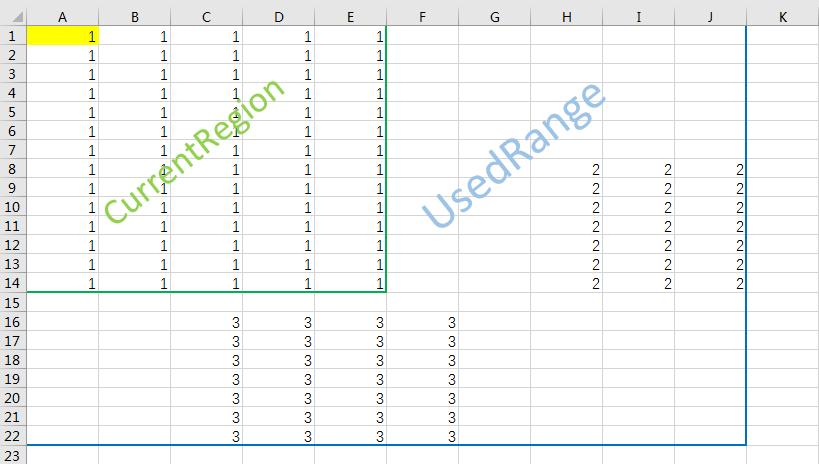Screen dimensions: 819x464
Task: Select column D header
Action: pos(278,17)
